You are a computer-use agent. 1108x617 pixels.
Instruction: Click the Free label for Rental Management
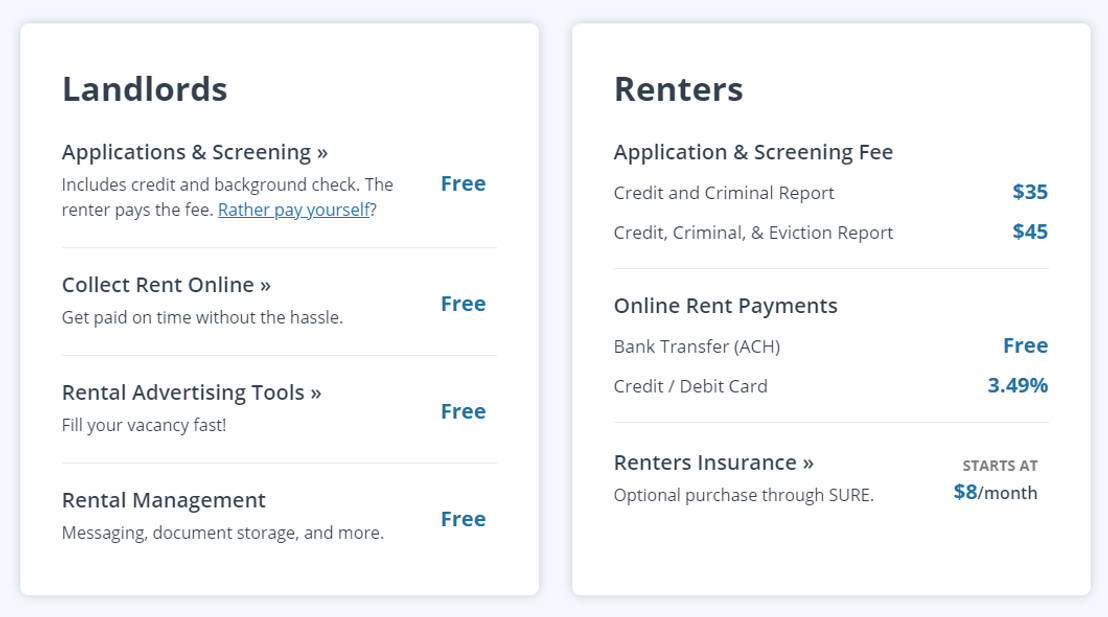coord(463,519)
